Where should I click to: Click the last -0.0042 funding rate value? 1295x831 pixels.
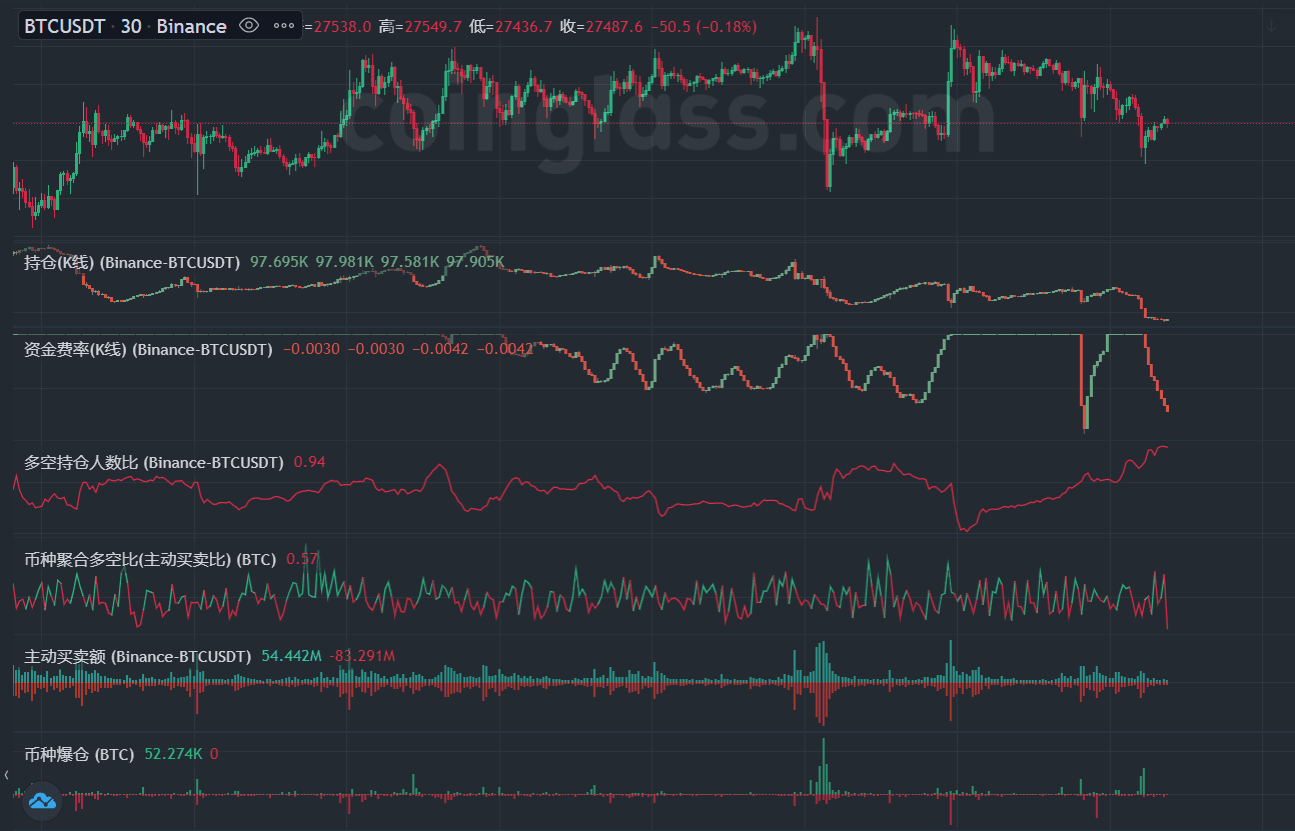point(506,349)
